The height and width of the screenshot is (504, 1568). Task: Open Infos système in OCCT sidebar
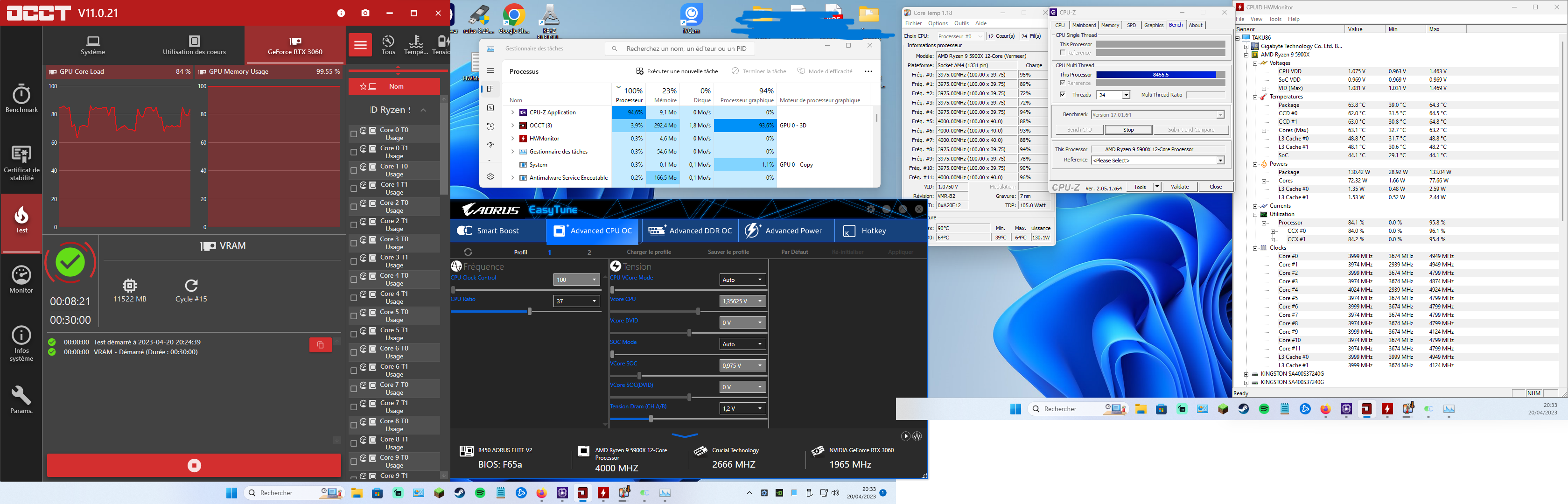point(21,344)
